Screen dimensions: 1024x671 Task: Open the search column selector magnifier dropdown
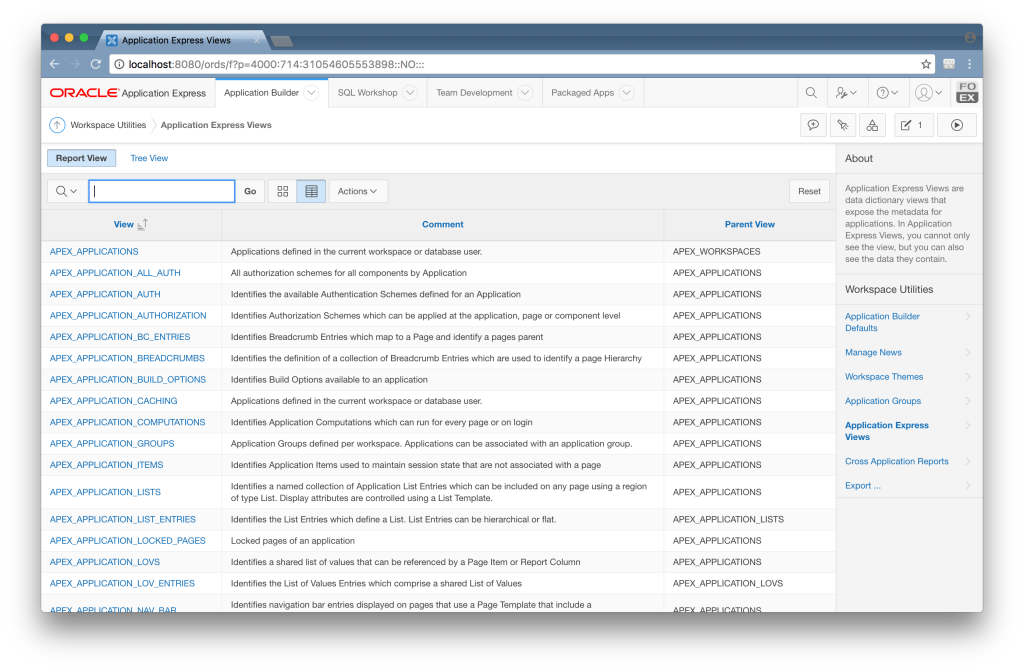[x=66, y=191]
